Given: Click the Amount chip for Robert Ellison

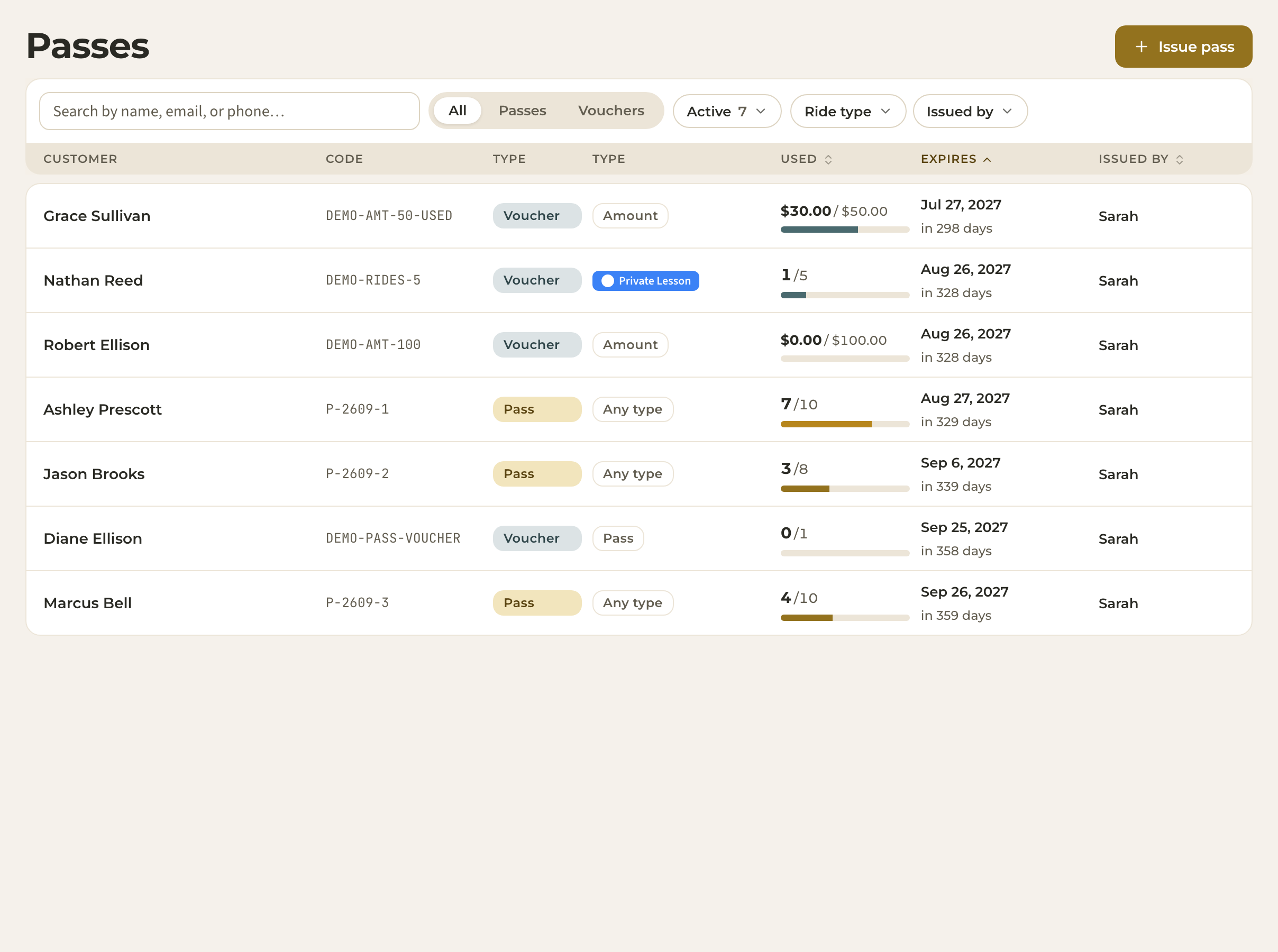Looking at the screenshot, I should 631,345.
